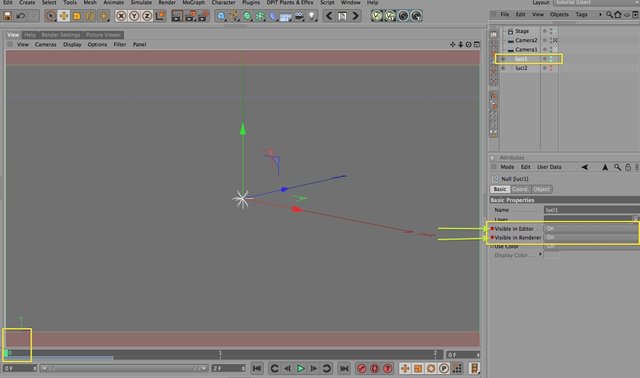The height and width of the screenshot is (378, 640).
Task: Switch to the Picture Viewer tab
Action: coord(103,35)
